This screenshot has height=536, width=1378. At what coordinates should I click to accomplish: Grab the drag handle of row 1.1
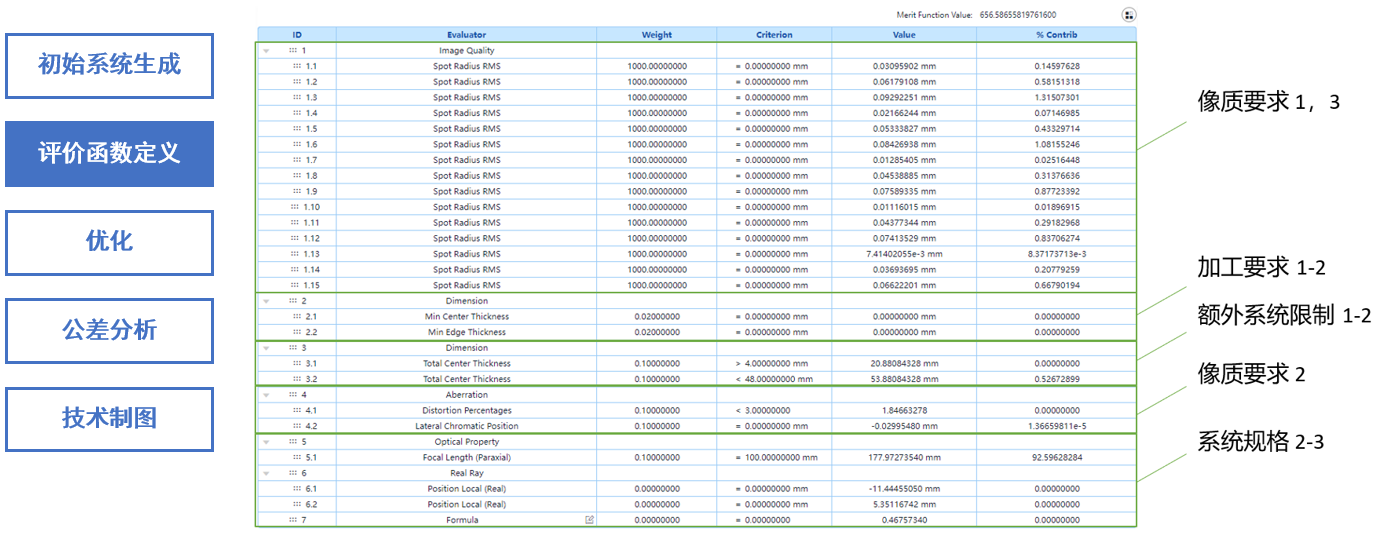click(296, 66)
